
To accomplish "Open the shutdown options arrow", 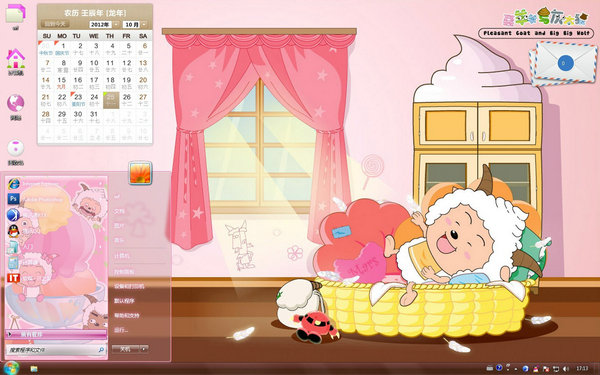I will pos(144,349).
